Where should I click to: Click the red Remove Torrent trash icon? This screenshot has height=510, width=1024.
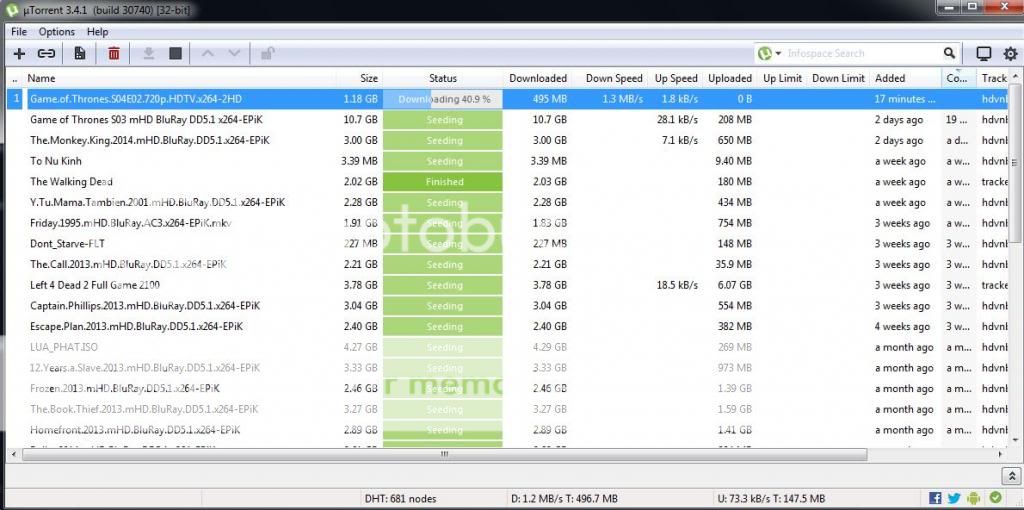tap(114, 54)
